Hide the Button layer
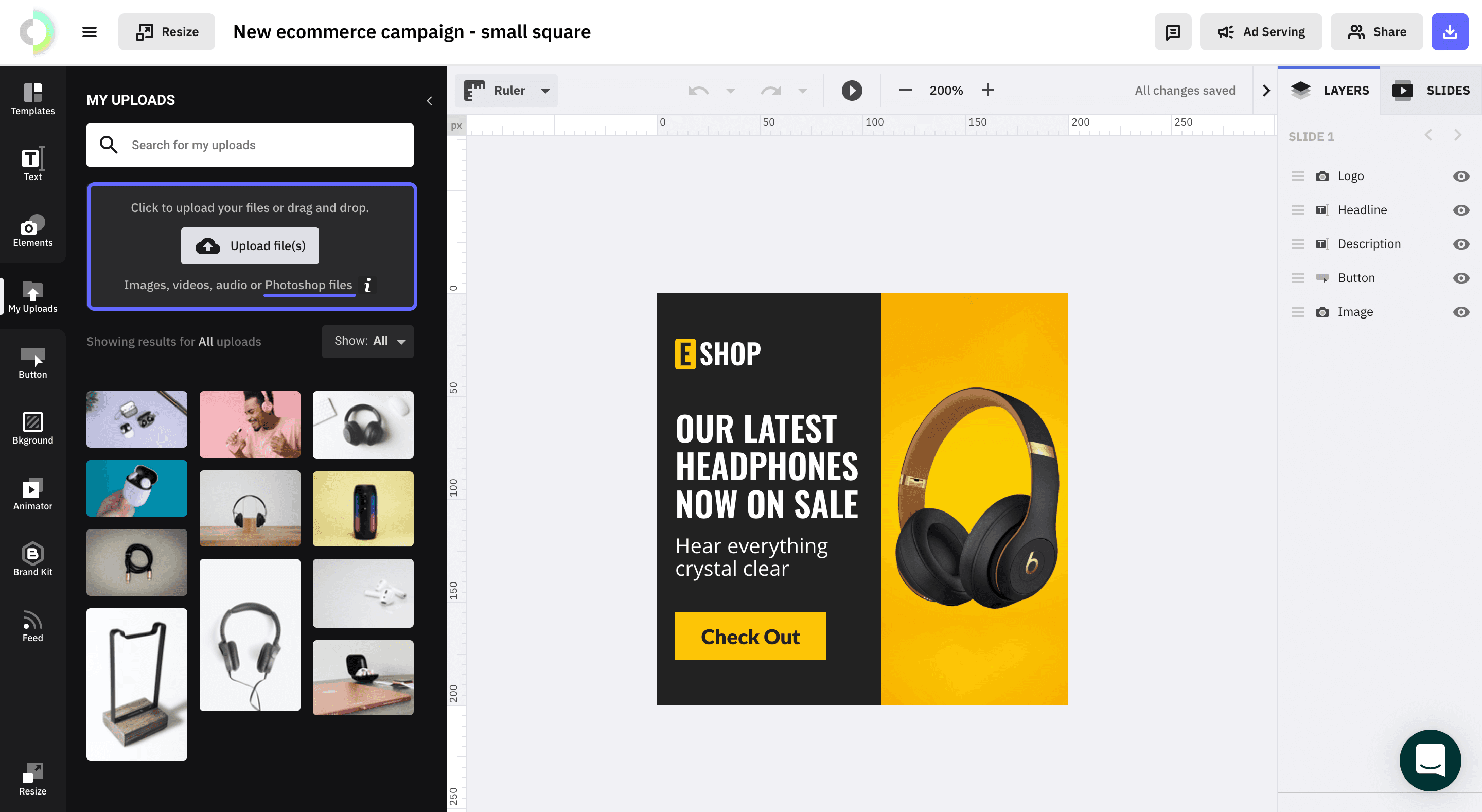 pos(1461,278)
